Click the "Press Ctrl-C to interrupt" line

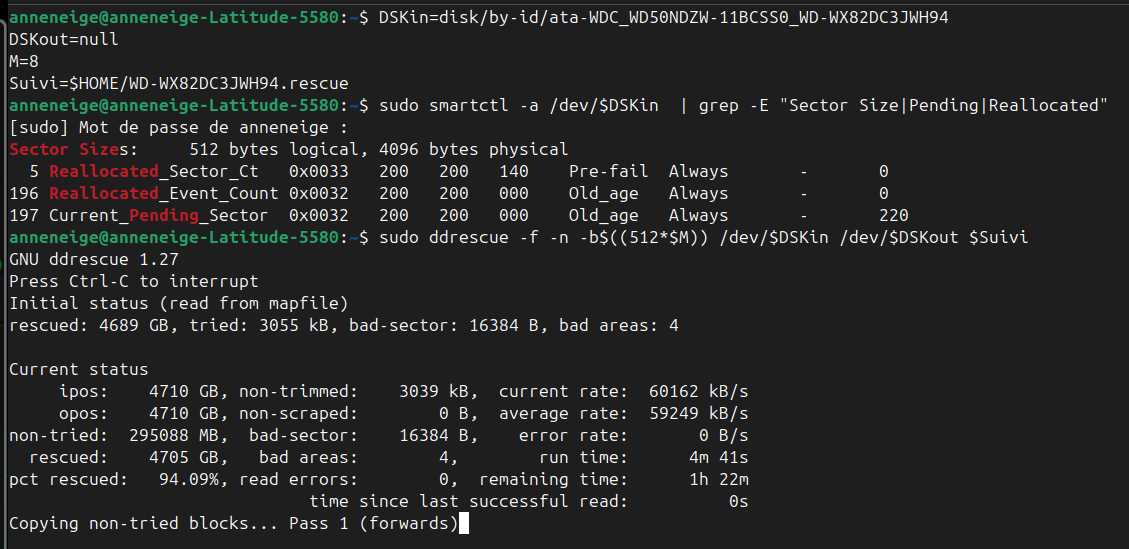(x=134, y=282)
